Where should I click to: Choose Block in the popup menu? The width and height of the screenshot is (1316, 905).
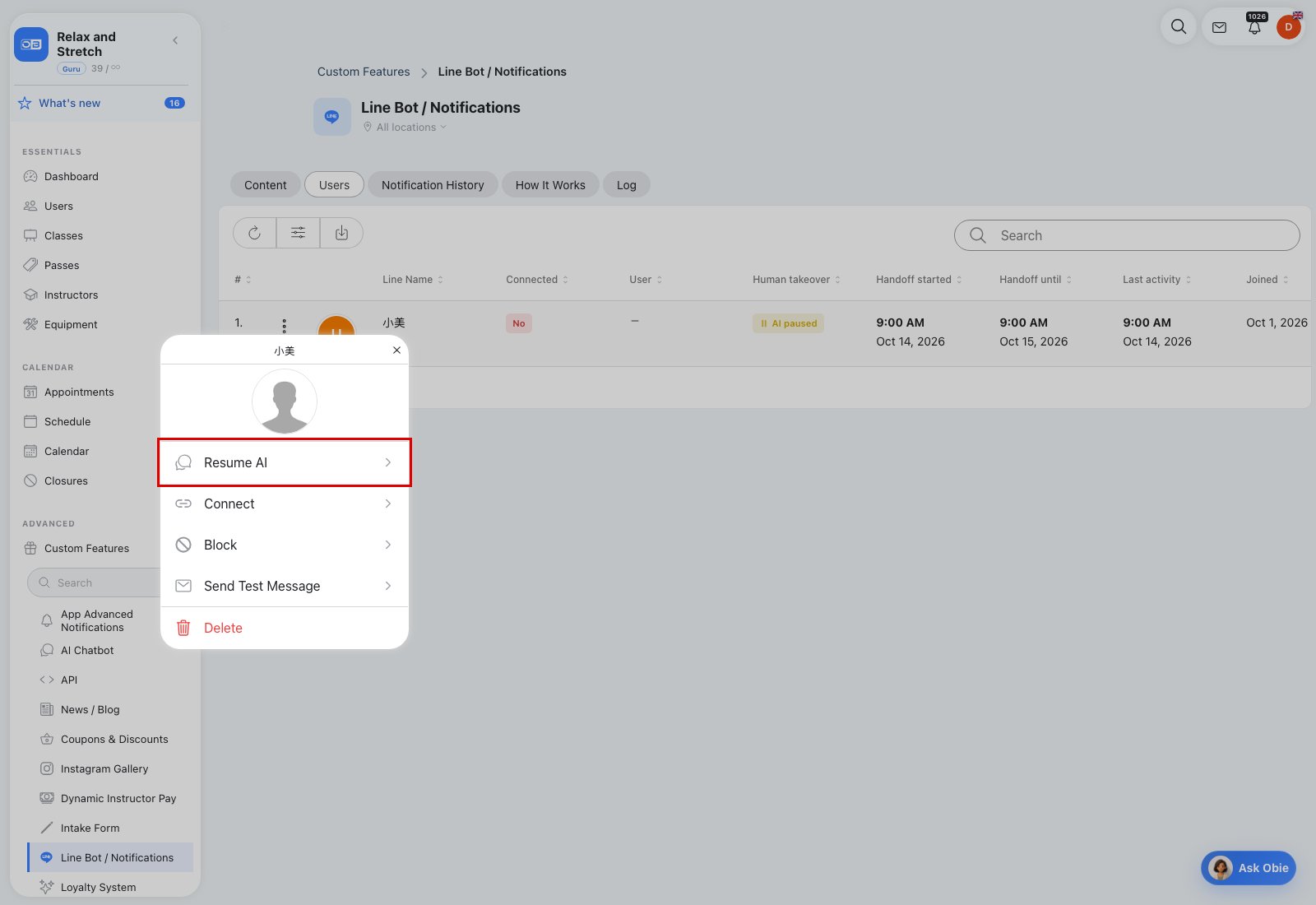click(x=285, y=545)
